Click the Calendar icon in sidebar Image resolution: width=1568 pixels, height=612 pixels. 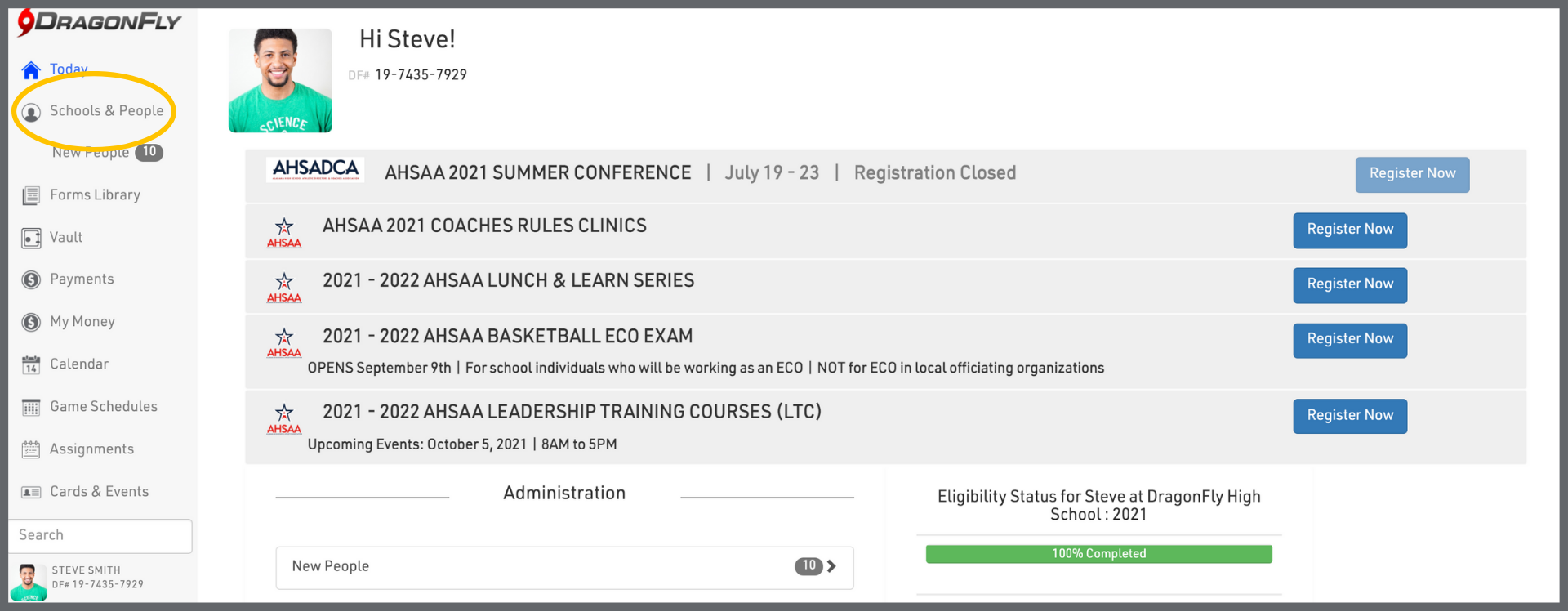(31, 365)
